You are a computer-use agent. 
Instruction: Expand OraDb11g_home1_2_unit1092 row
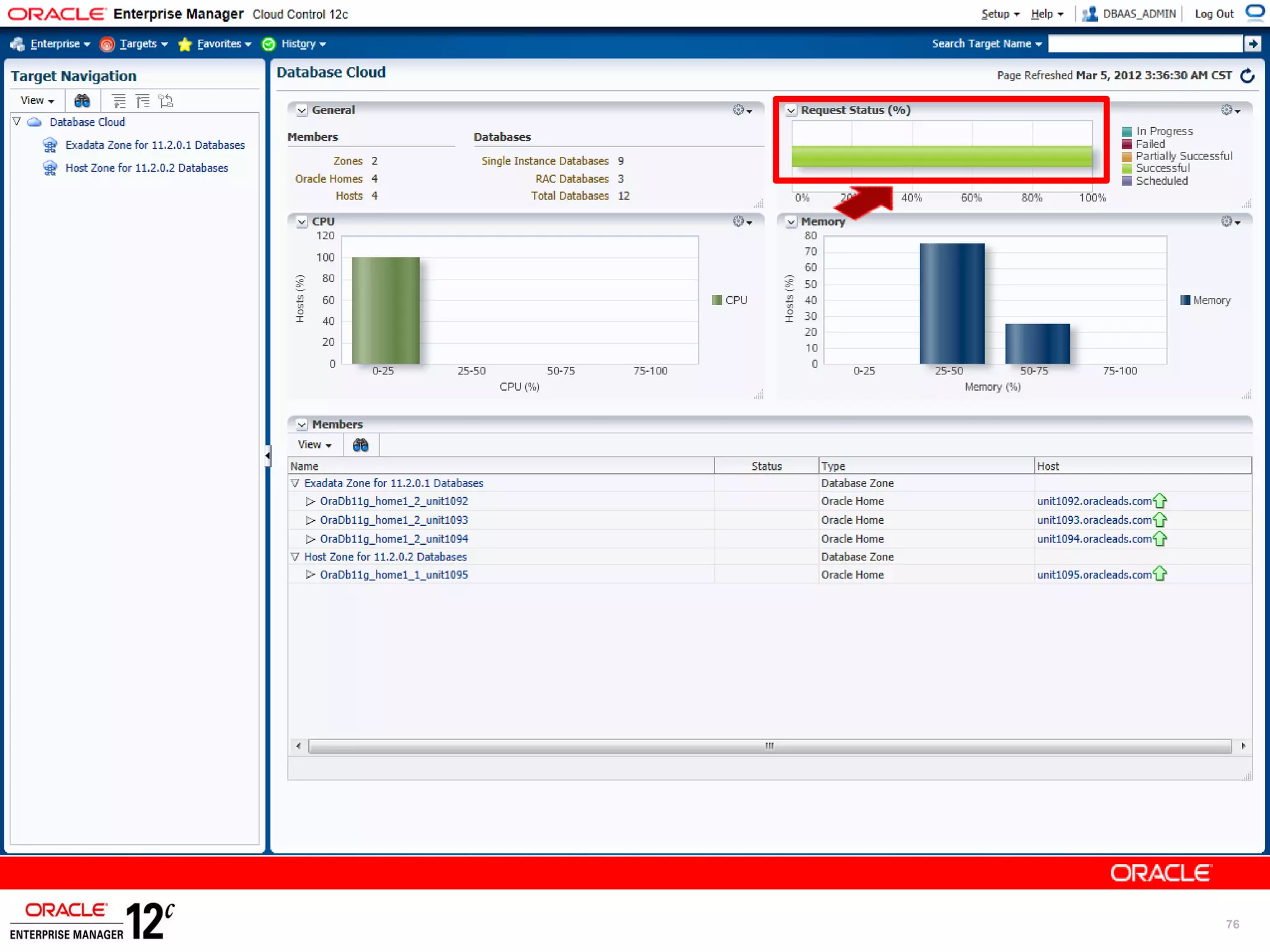pyautogui.click(x=311, y=501)
